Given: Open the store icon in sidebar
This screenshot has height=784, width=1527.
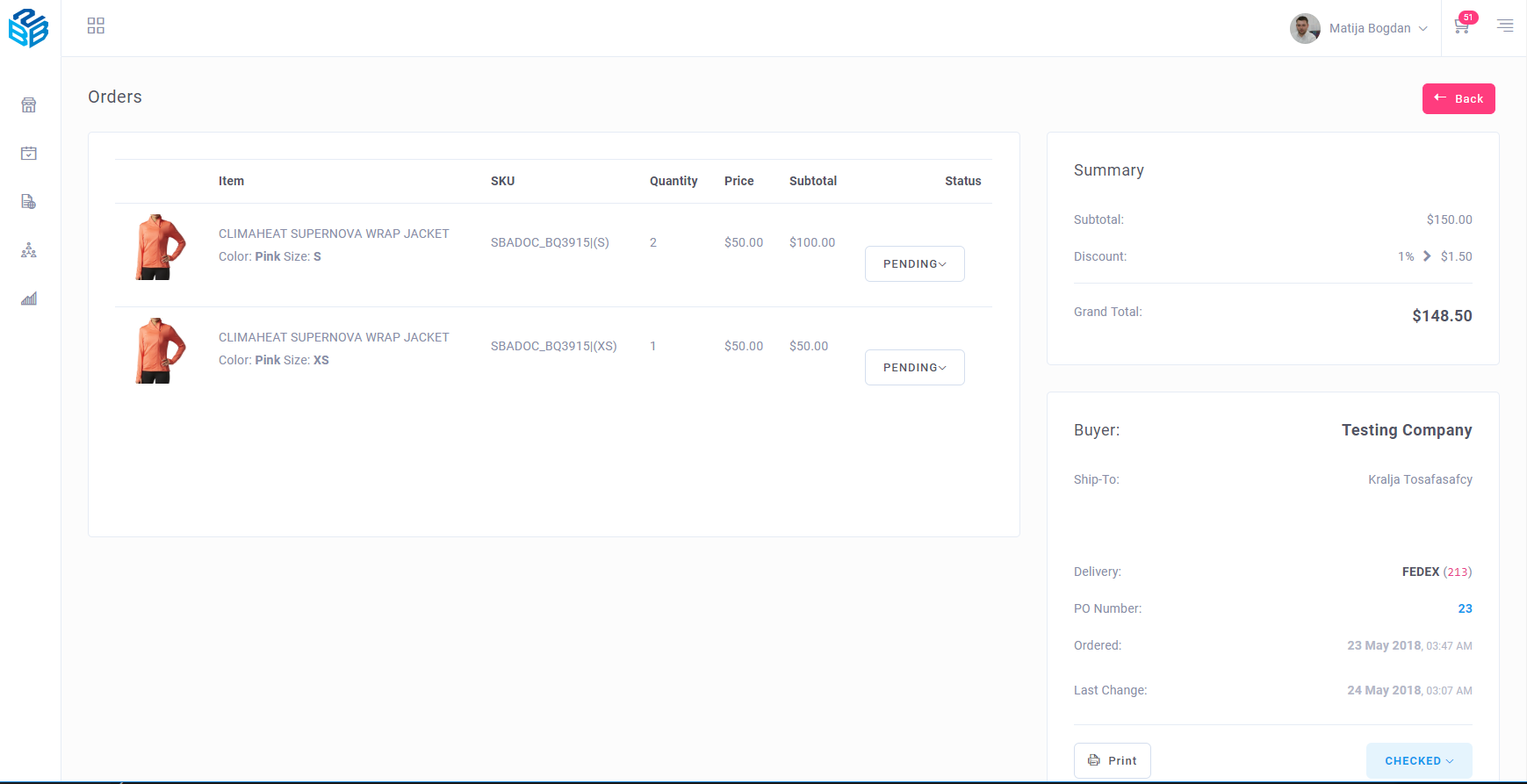Looking at the screenshot, I should coord(29,105).
